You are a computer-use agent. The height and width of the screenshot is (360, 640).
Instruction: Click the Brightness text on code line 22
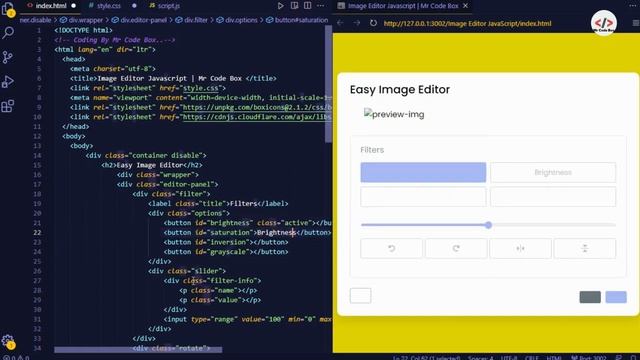[x=276, y=232]
